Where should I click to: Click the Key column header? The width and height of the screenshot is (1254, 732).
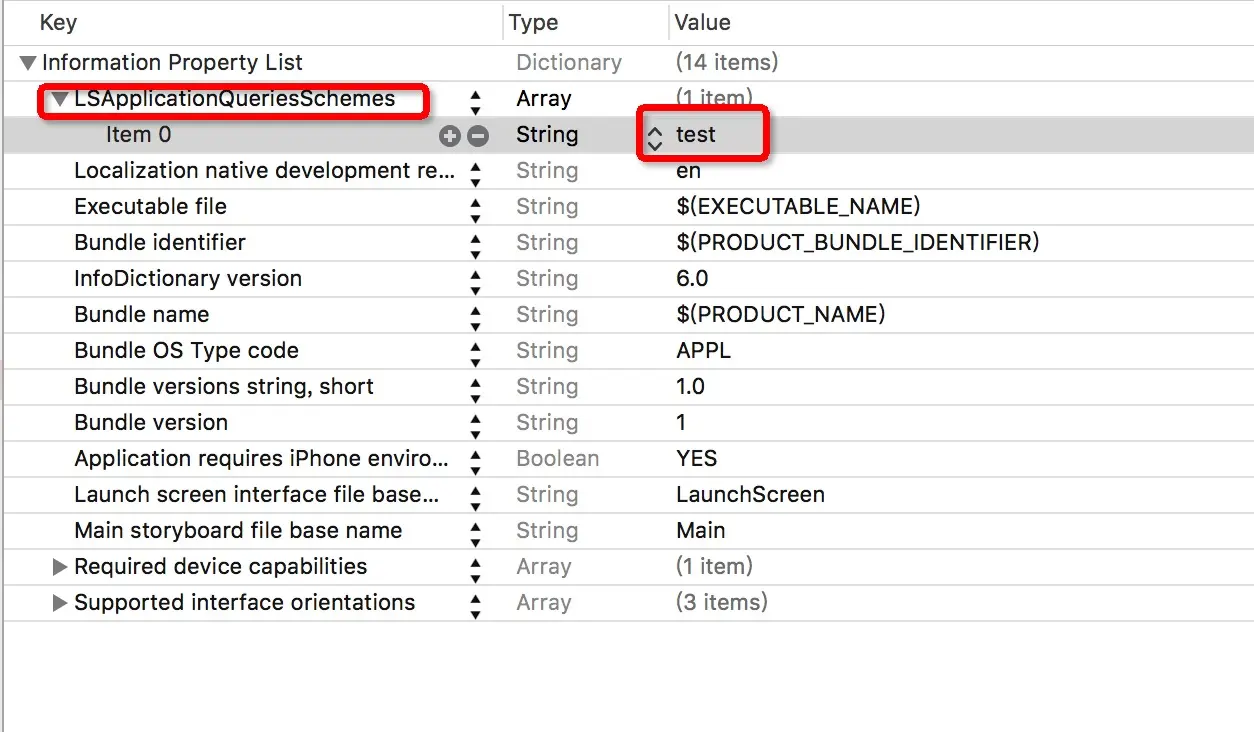[x=58, y=22]
